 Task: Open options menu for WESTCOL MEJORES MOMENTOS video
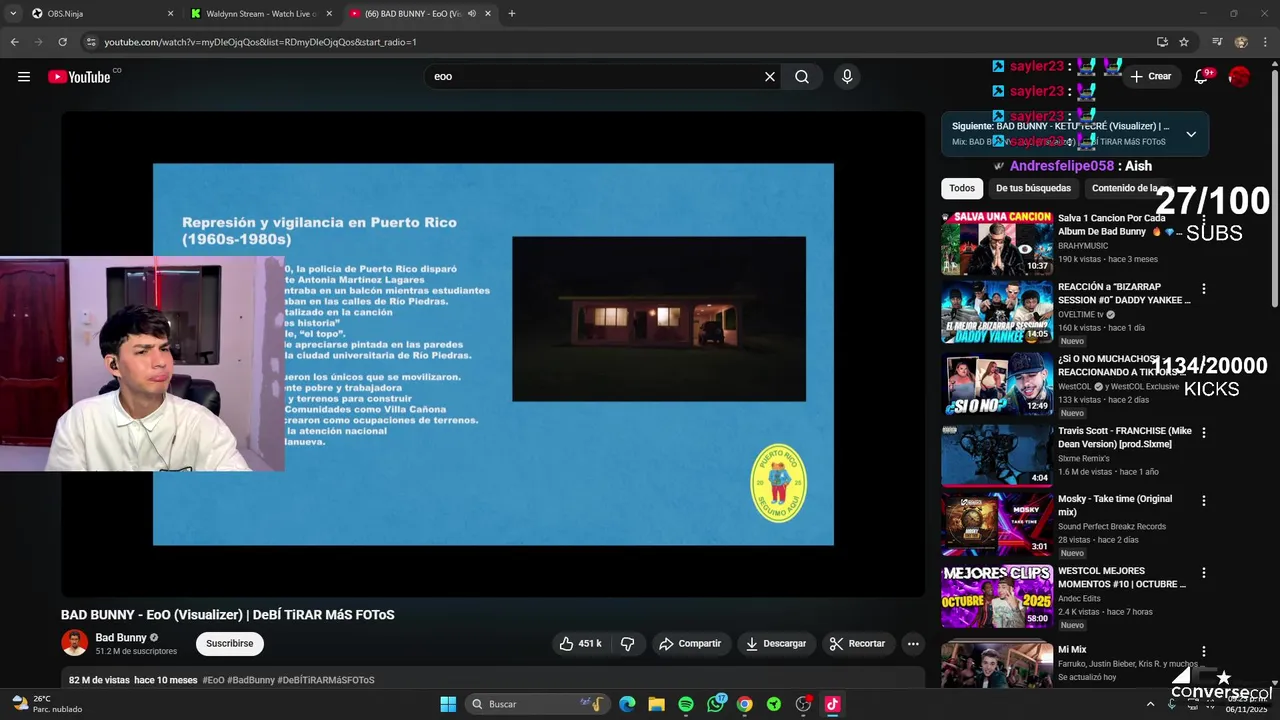click(1204, 573)
